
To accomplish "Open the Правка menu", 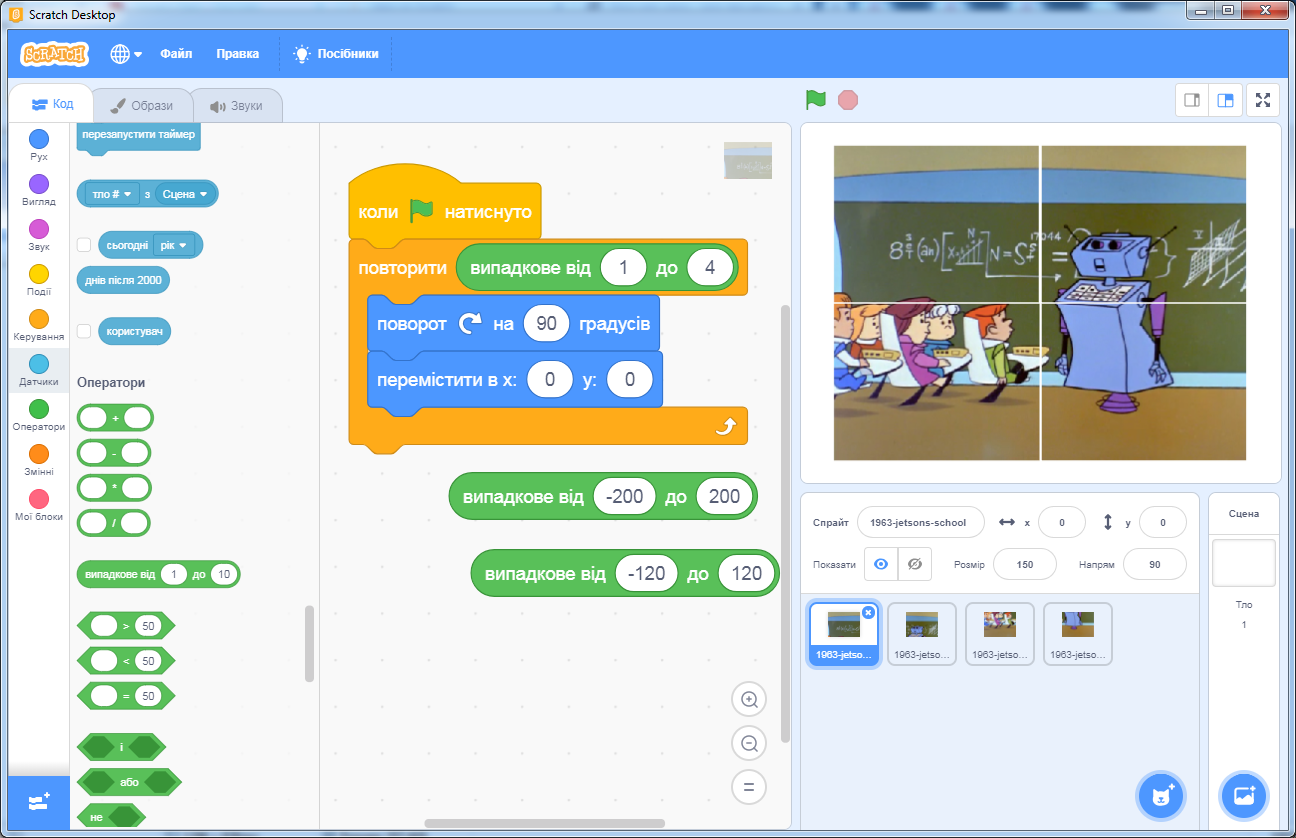I will click(x=238, y=54).
